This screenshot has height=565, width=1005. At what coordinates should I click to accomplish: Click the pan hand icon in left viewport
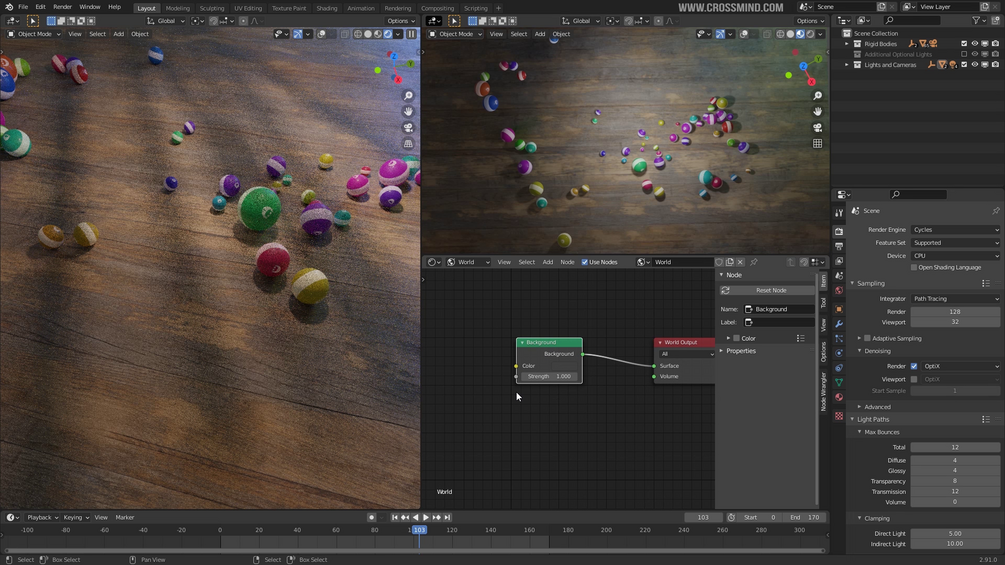(408, 111)
